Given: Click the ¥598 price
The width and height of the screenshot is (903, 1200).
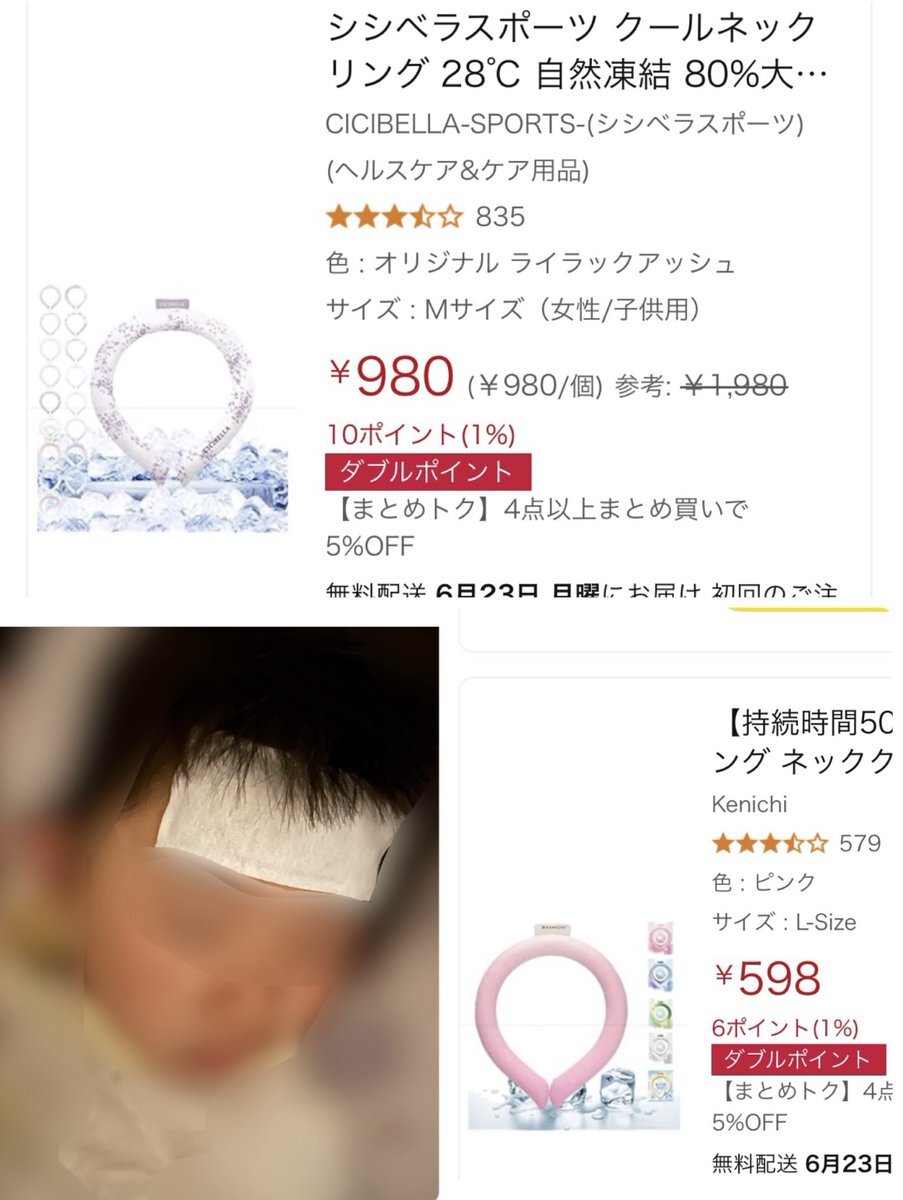Looking at the screenshot, I should tap(767, 978).
